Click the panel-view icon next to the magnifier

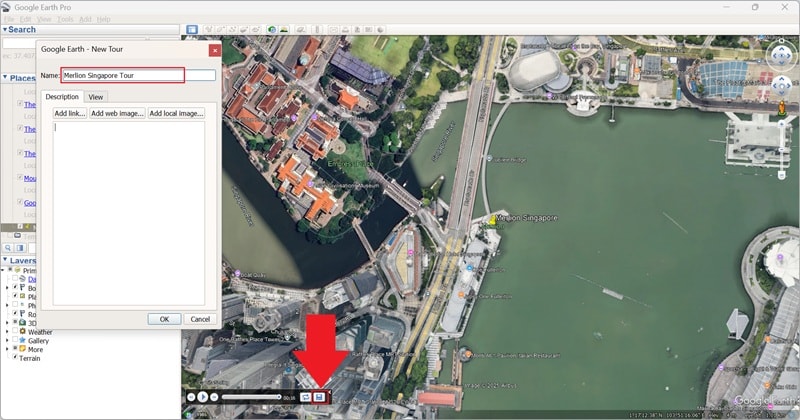click(x=20, y=248)
